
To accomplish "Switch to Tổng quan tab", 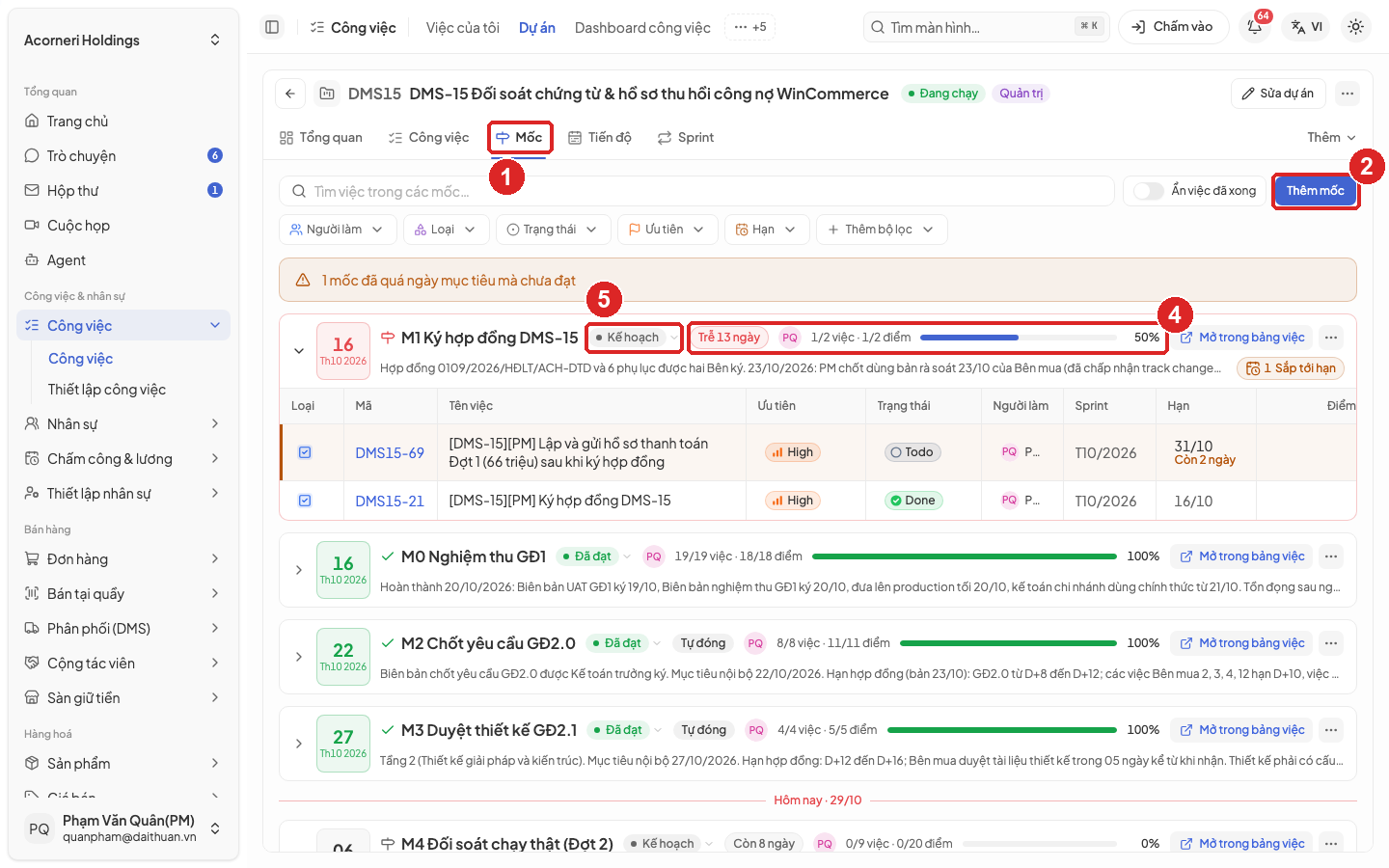I will 321,138.
